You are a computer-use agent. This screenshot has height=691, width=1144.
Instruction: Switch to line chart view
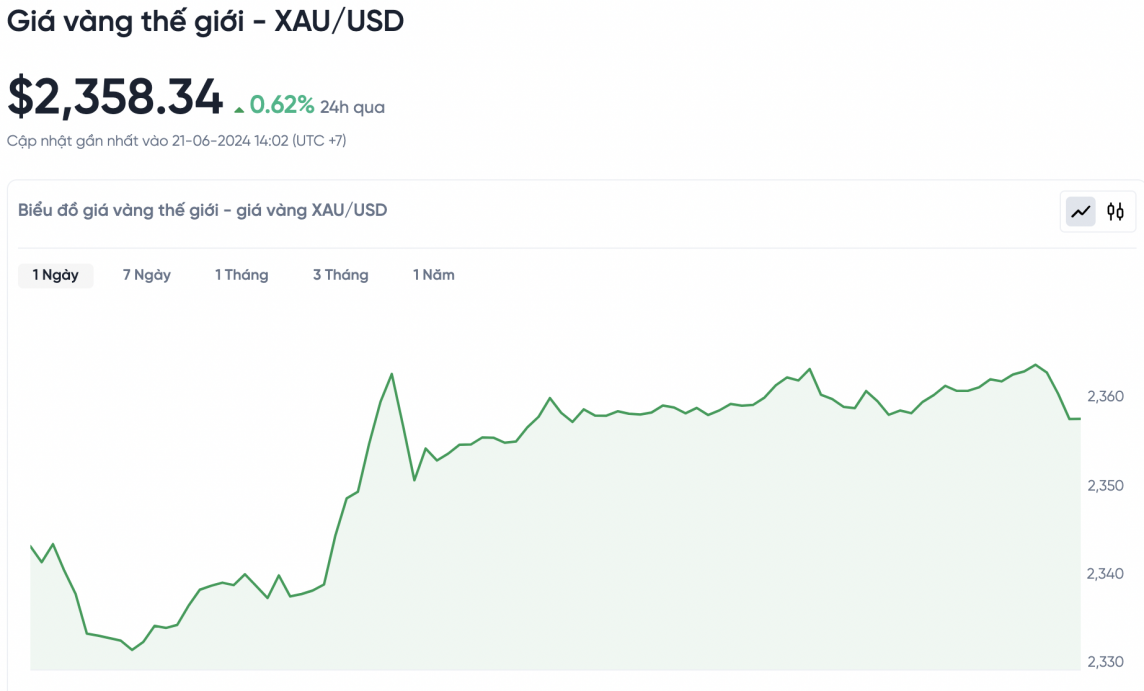pyautogui.click(x=1080, y=212)
